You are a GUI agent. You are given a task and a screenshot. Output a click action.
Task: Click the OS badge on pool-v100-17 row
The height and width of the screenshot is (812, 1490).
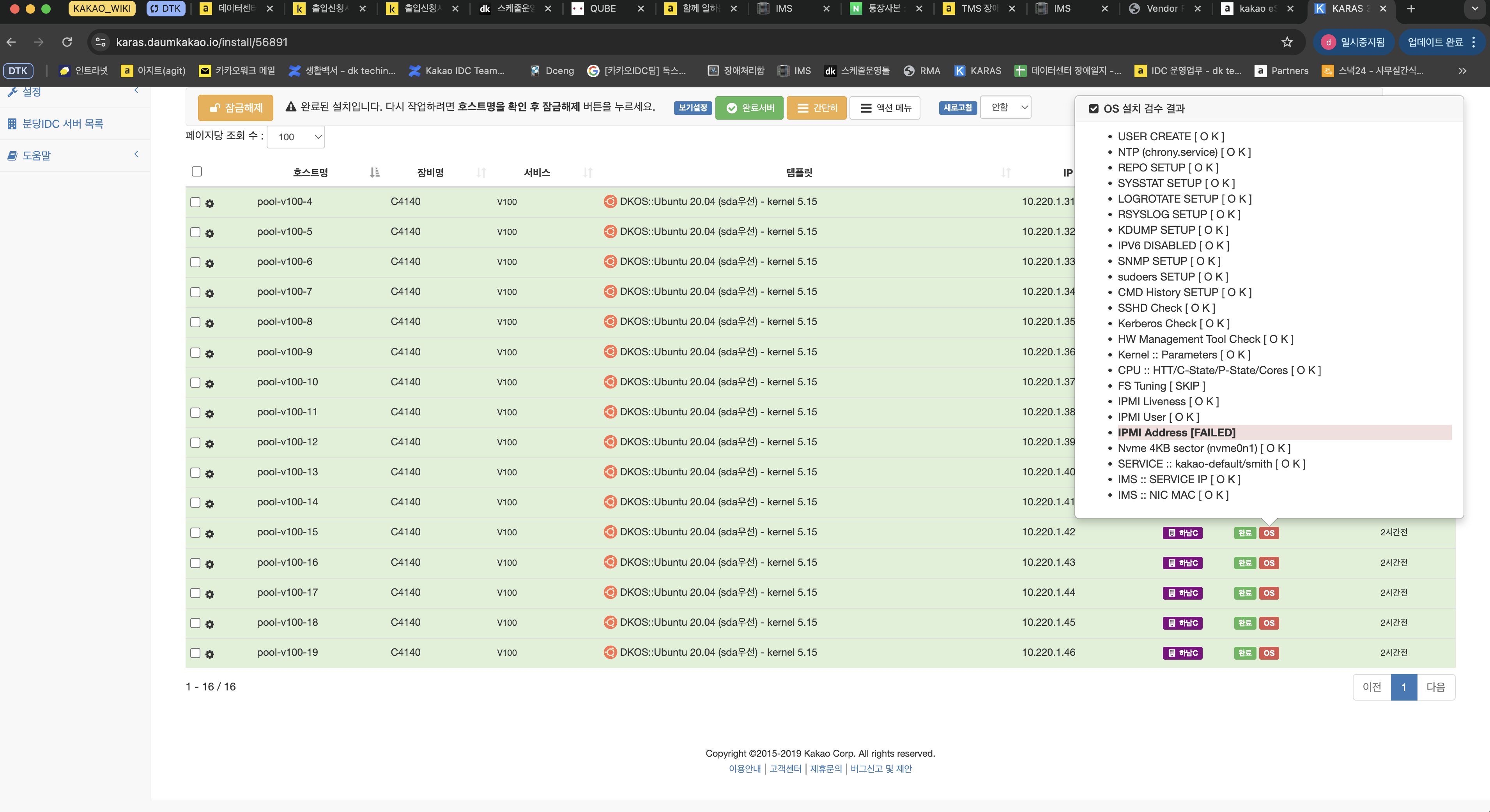tap(1269, 592)
